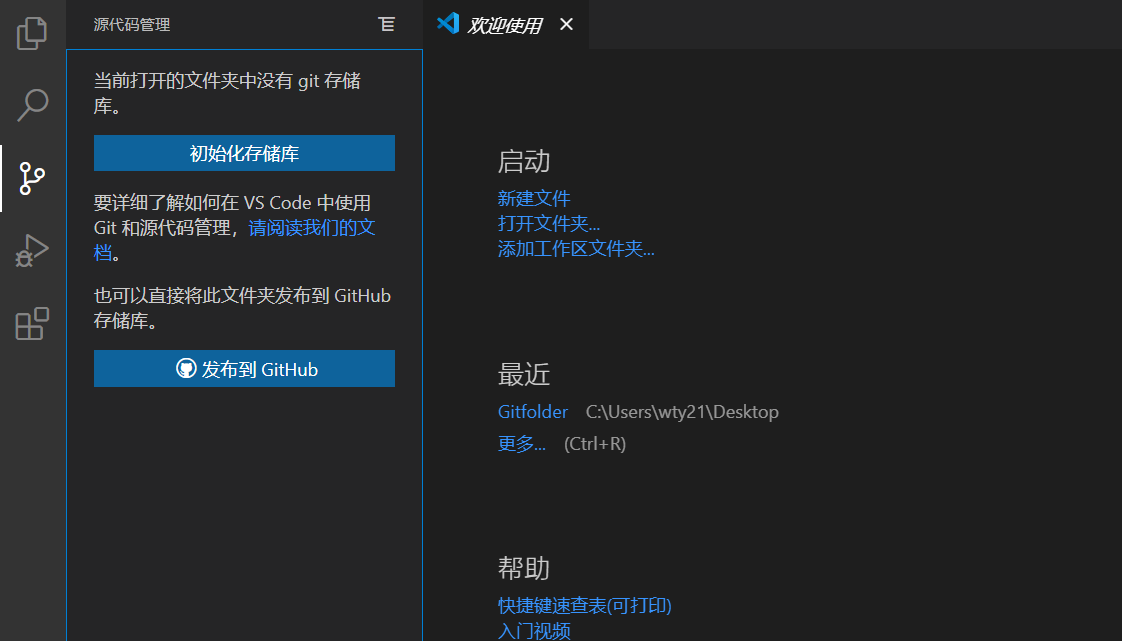Open the Search view in activity bar
The image size is (1122, 641).
[32, 105]
